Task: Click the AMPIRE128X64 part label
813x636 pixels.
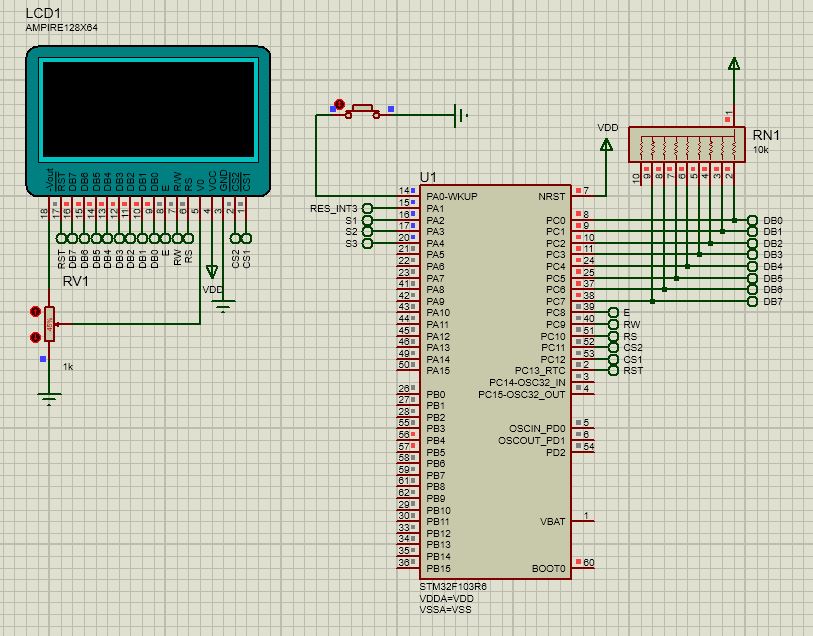Action: [x=61, y=28]
